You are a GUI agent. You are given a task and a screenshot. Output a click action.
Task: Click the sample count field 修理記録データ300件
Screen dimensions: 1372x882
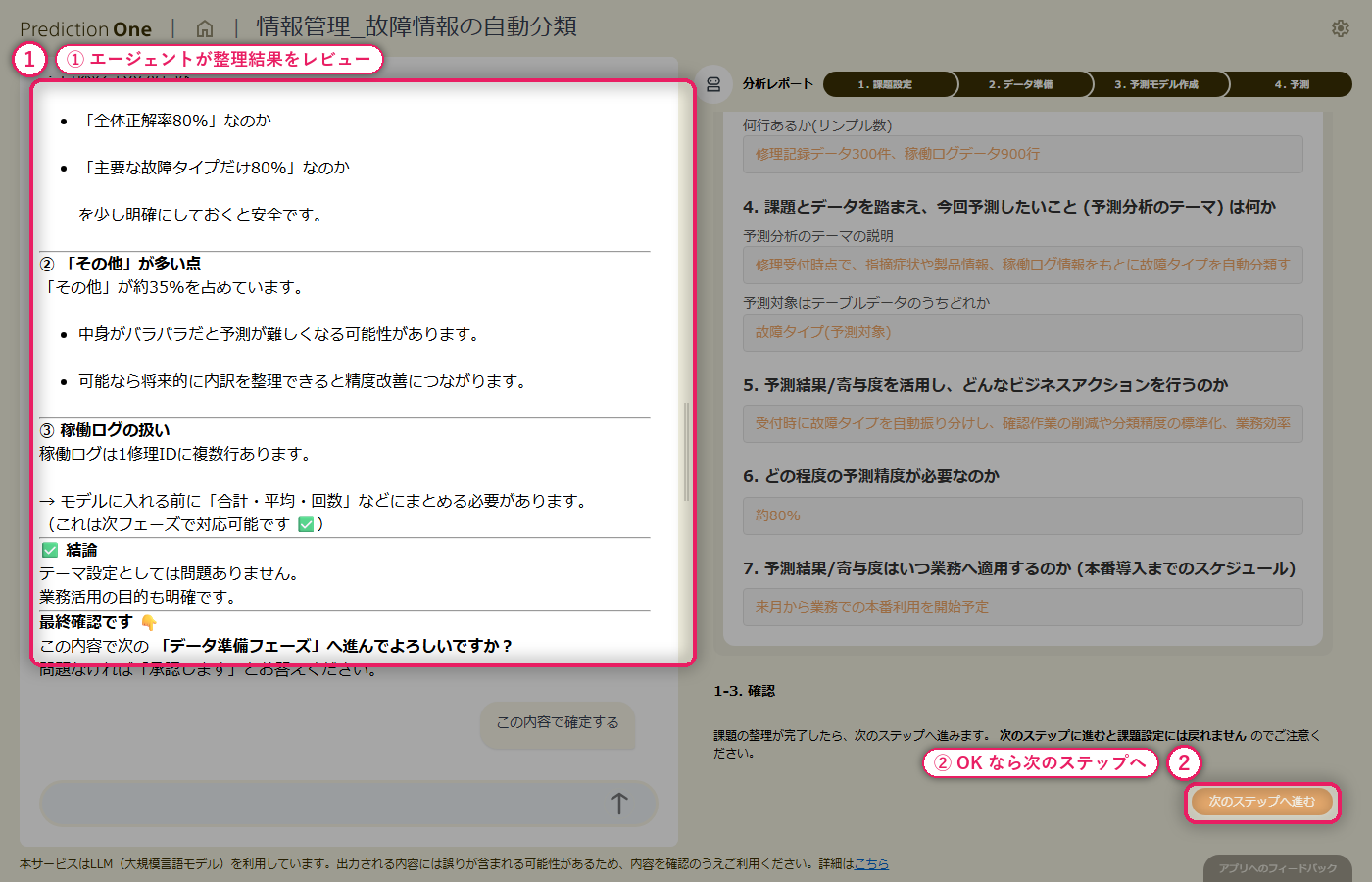point(1023,154)
